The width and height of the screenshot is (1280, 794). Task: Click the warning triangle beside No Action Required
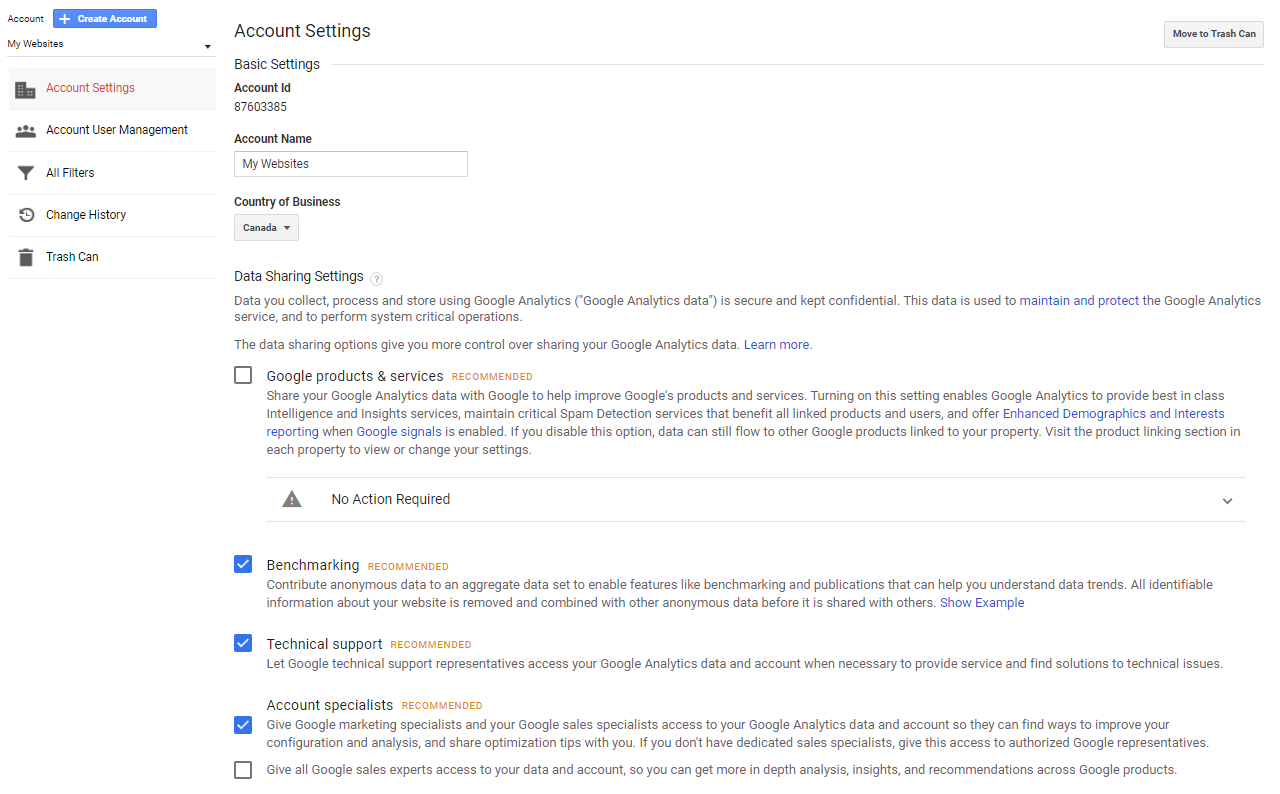(292, 499)
